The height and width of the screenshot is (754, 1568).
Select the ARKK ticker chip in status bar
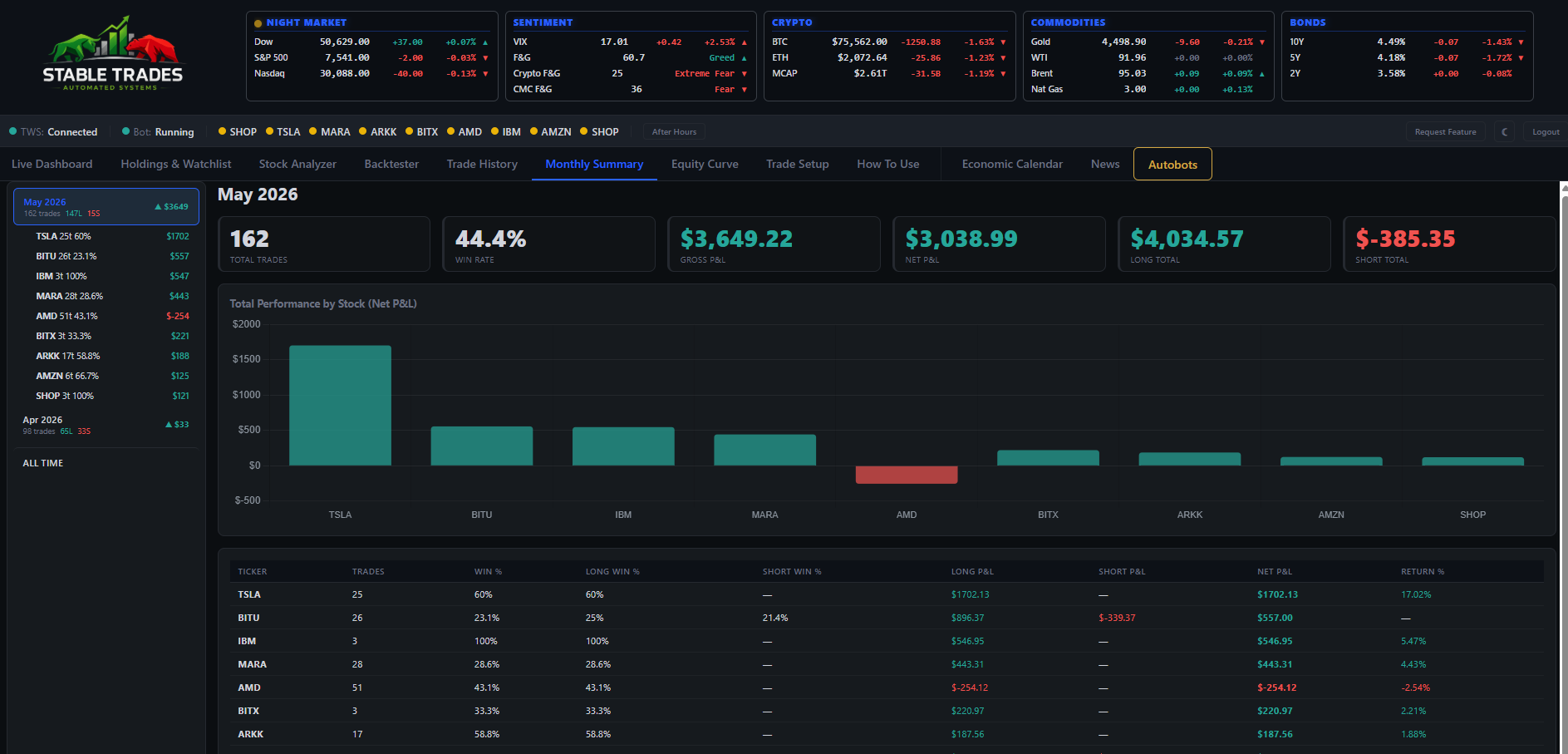pos(378,131)
